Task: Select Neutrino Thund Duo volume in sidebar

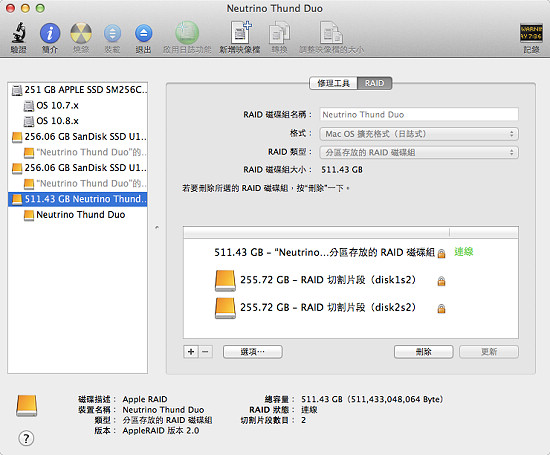Action: pyautogui.click(x=78, y=214)
